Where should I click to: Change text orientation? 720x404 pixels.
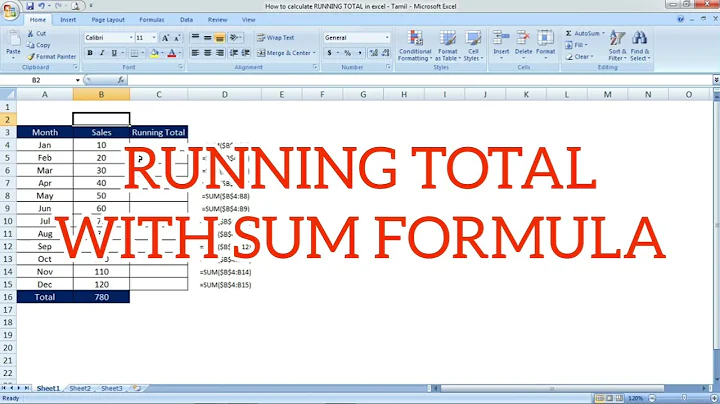[x=235, y=38]
